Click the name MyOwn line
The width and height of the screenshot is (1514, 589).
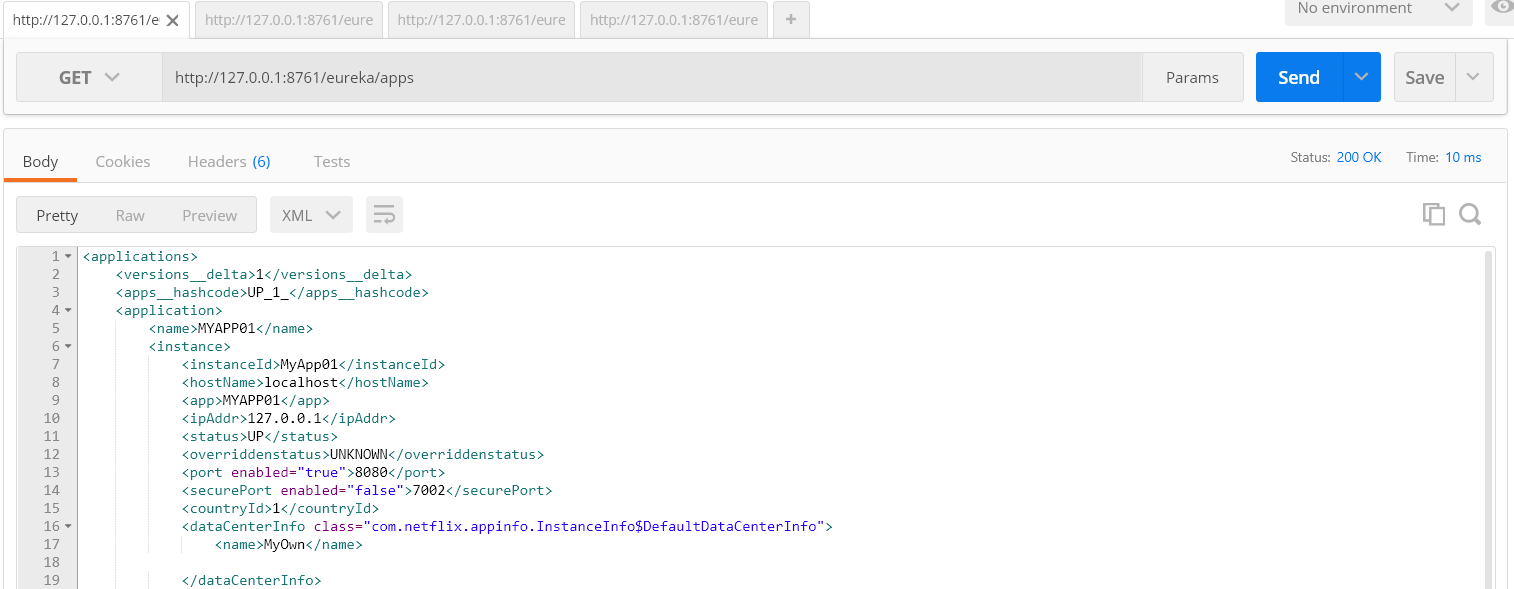pyautogui.click(x=288, y=545)
